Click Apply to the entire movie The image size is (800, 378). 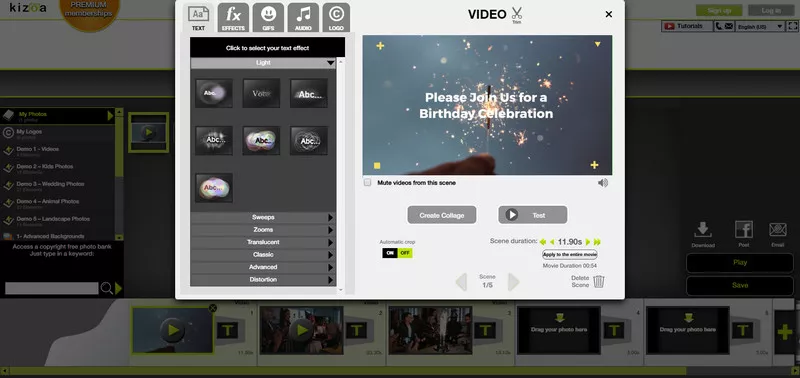(569, 255)
